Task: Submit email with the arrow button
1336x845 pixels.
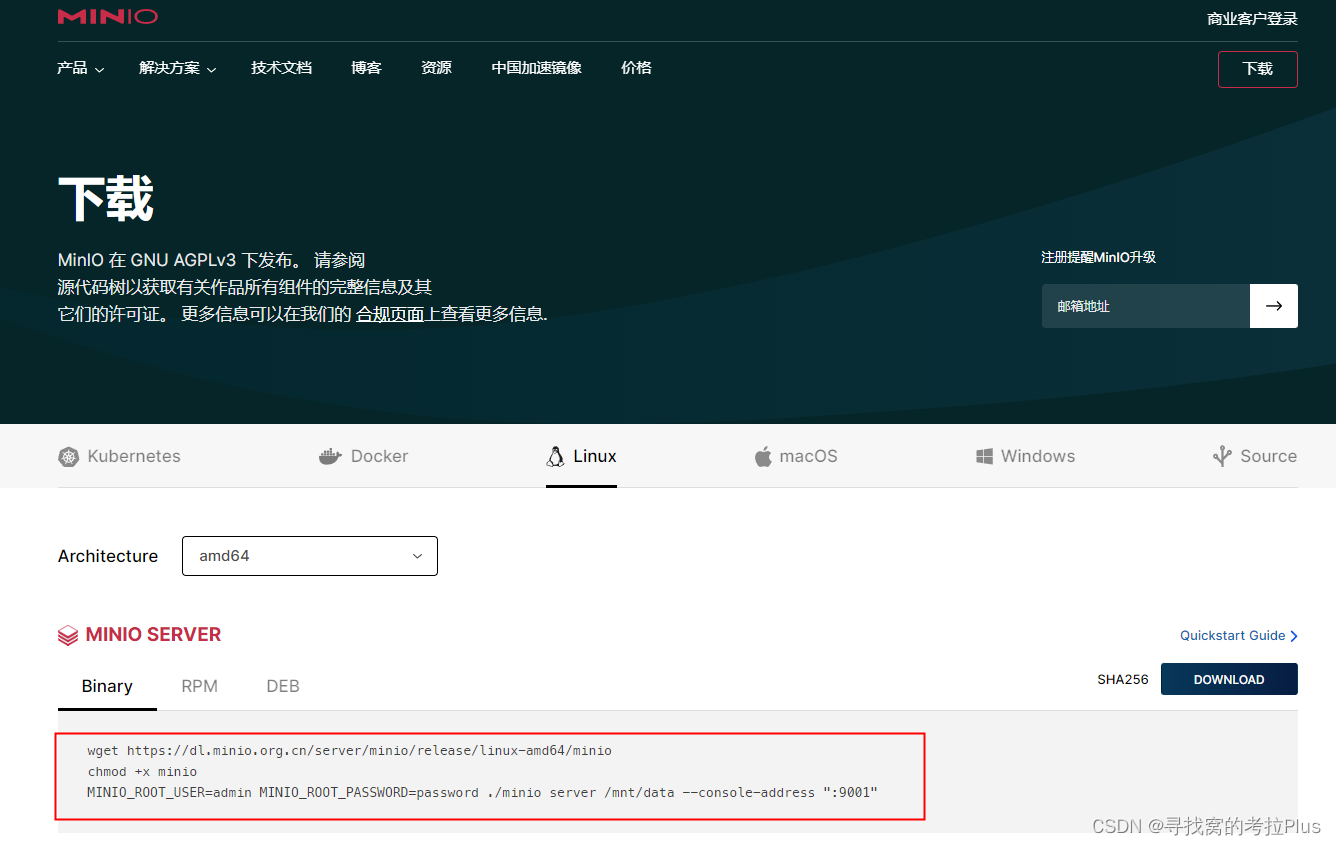Action: point(1274,306)
